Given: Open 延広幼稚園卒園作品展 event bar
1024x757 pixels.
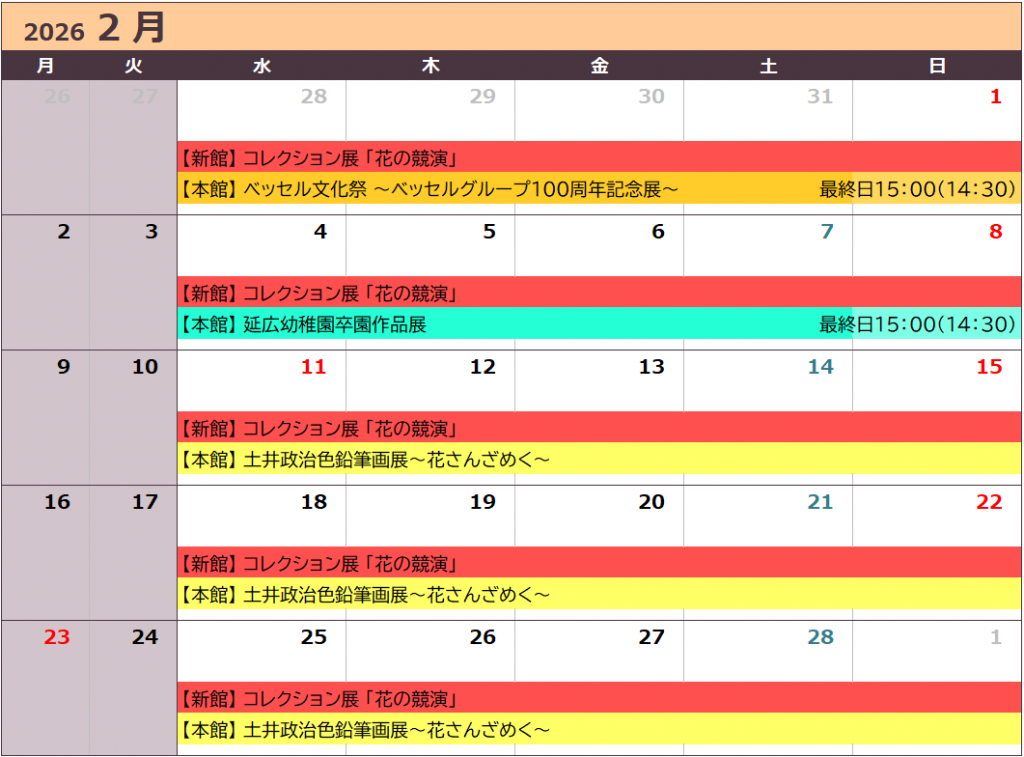Looking at the screenshot, I should [335, 325].
